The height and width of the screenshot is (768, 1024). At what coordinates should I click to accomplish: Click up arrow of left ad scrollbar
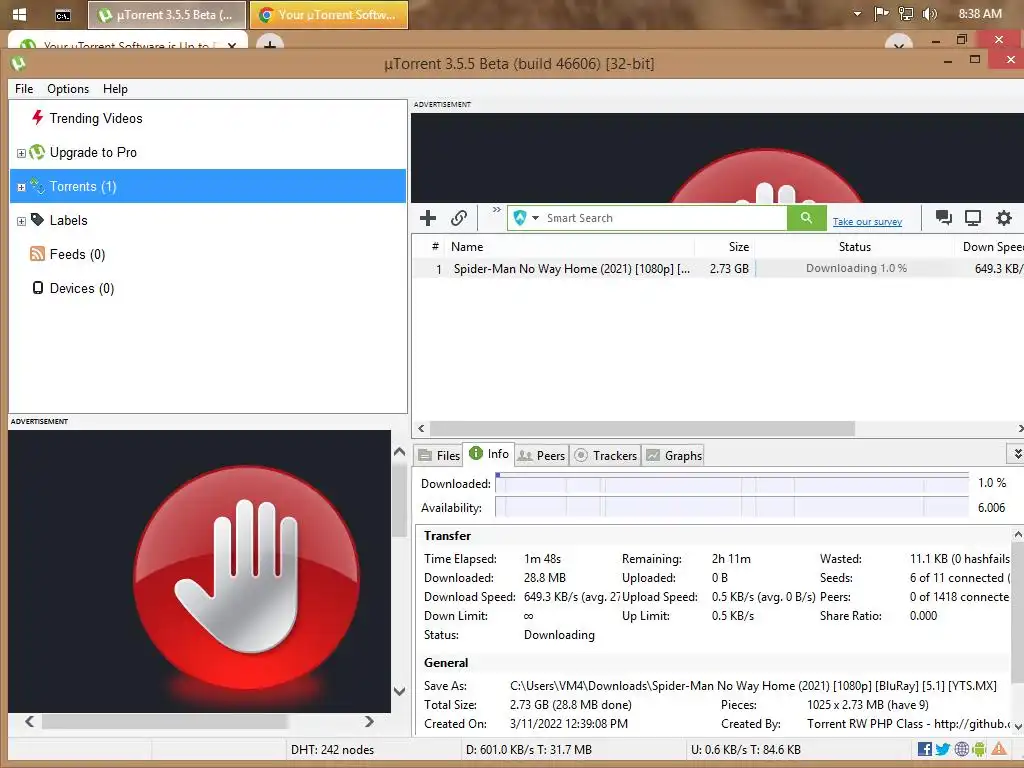pos(400,452)
